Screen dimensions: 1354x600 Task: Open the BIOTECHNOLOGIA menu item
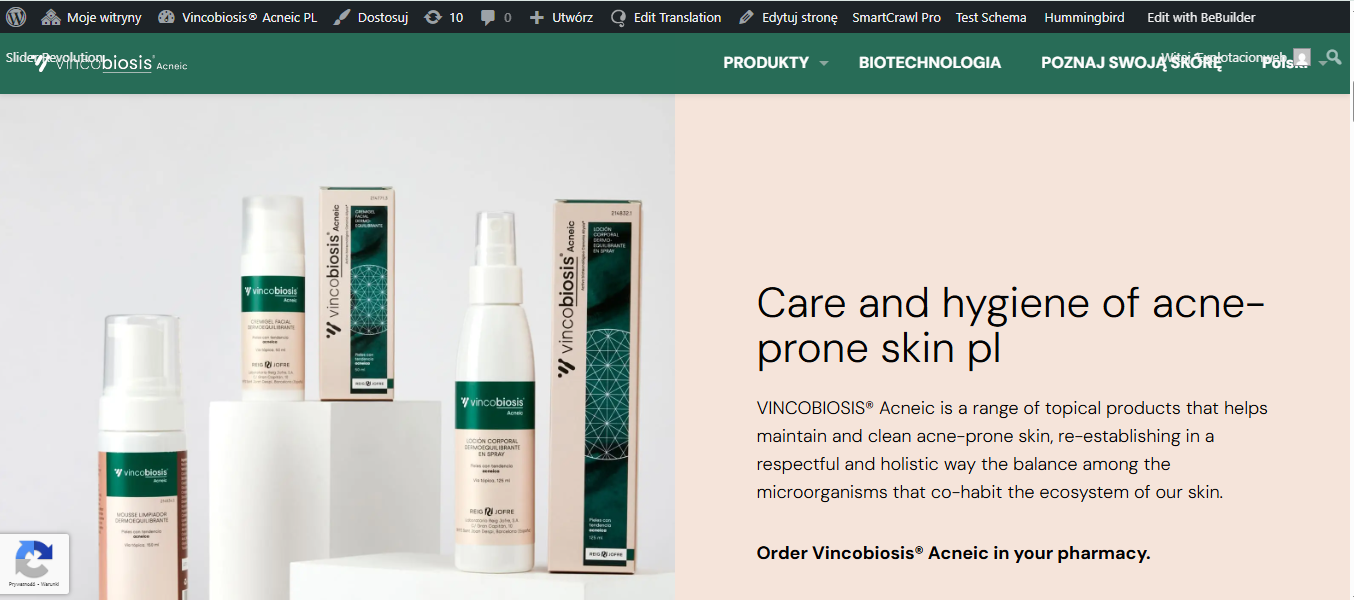pyautogui.click(x=930, y=62)
